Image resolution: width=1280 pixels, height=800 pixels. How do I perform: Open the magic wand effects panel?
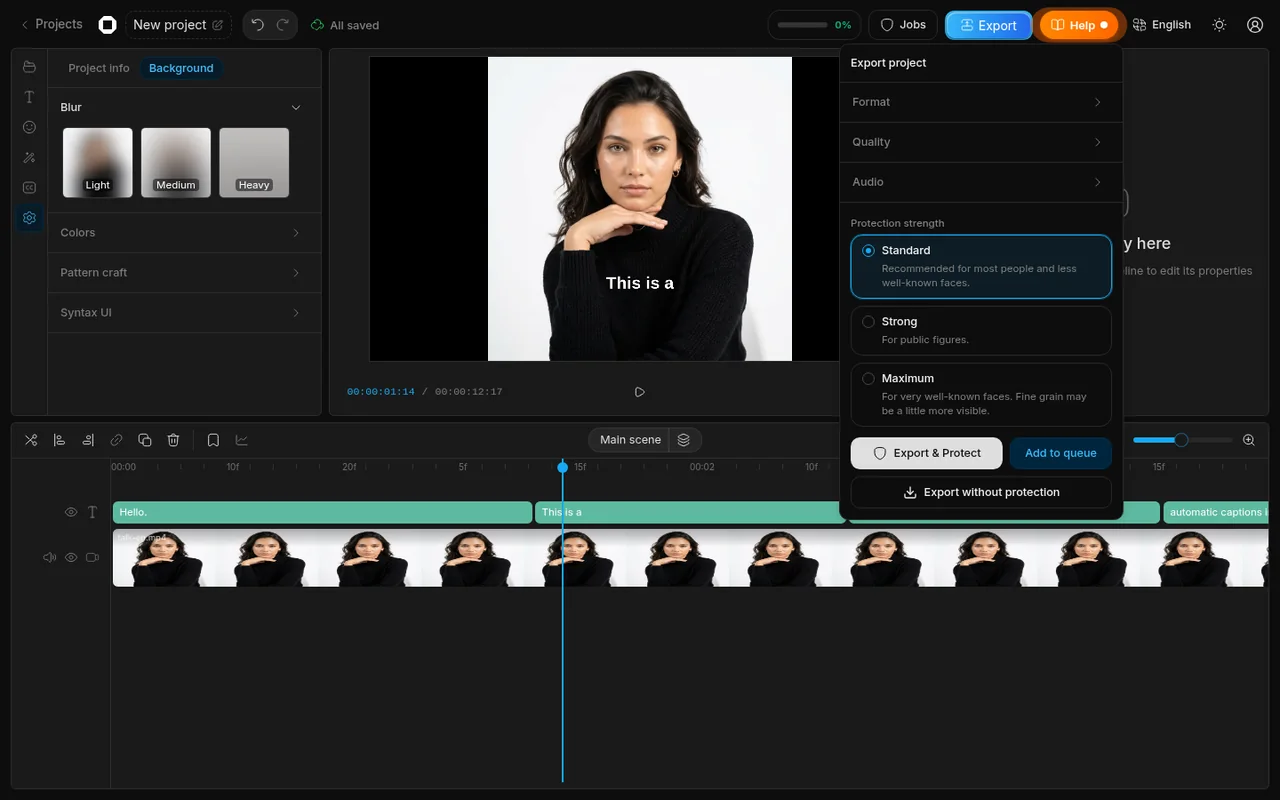(x=29, y=157)
